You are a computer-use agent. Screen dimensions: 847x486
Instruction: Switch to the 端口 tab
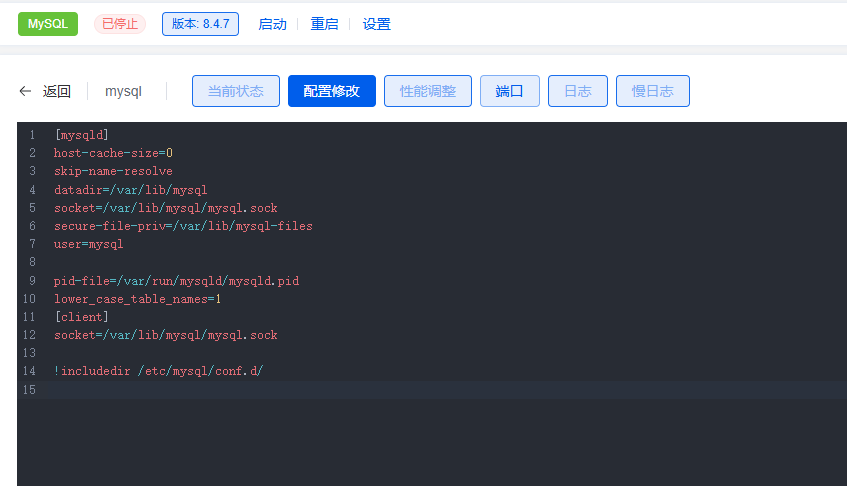(510, 91)
